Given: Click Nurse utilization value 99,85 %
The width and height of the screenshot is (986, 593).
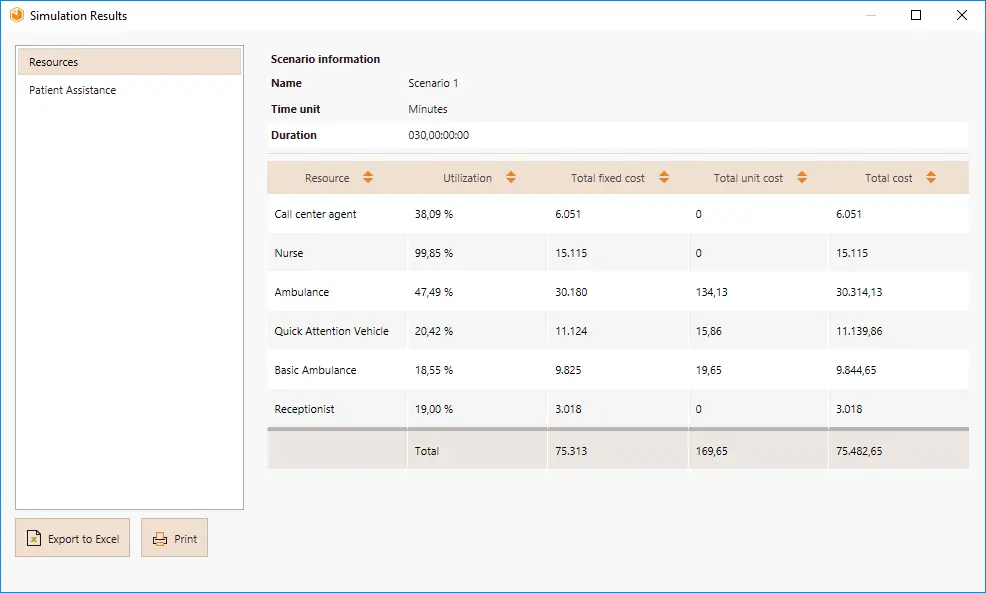Looking at the screenshot, I should point(433,253).
